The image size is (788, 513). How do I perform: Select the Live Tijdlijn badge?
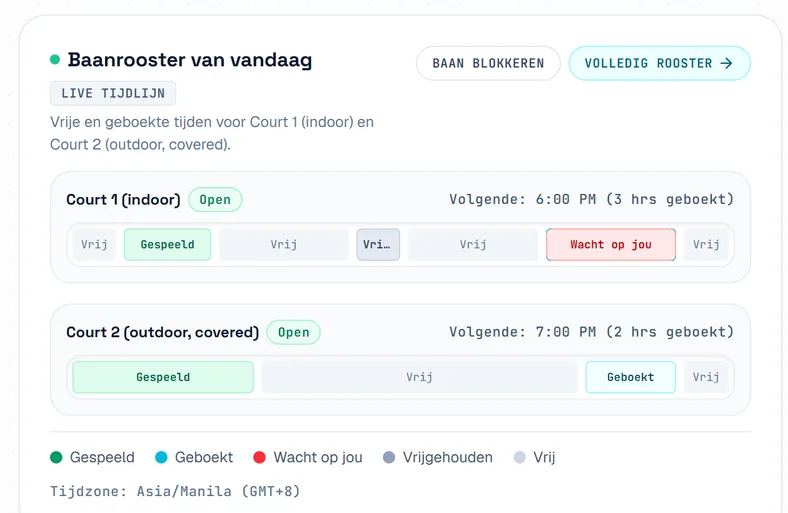(113, 93)
